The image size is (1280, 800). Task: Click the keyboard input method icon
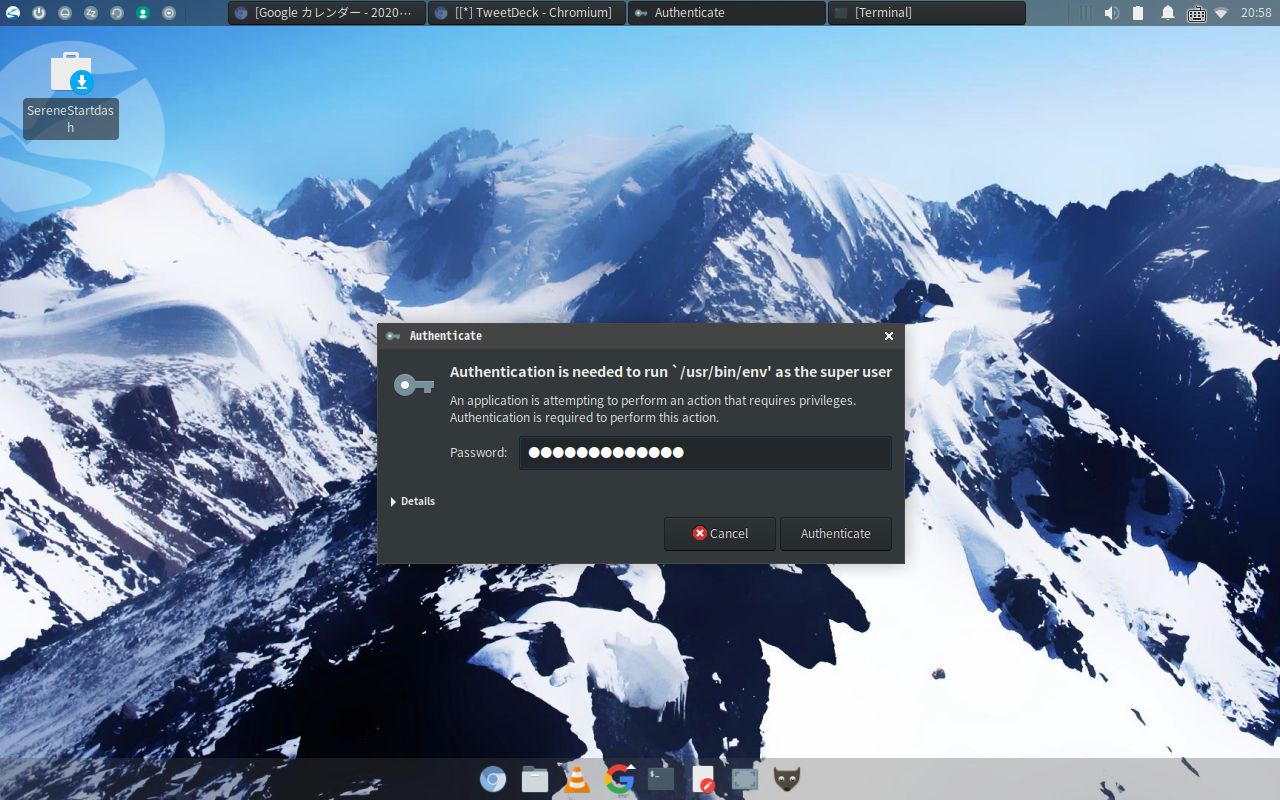(1196, 13)
